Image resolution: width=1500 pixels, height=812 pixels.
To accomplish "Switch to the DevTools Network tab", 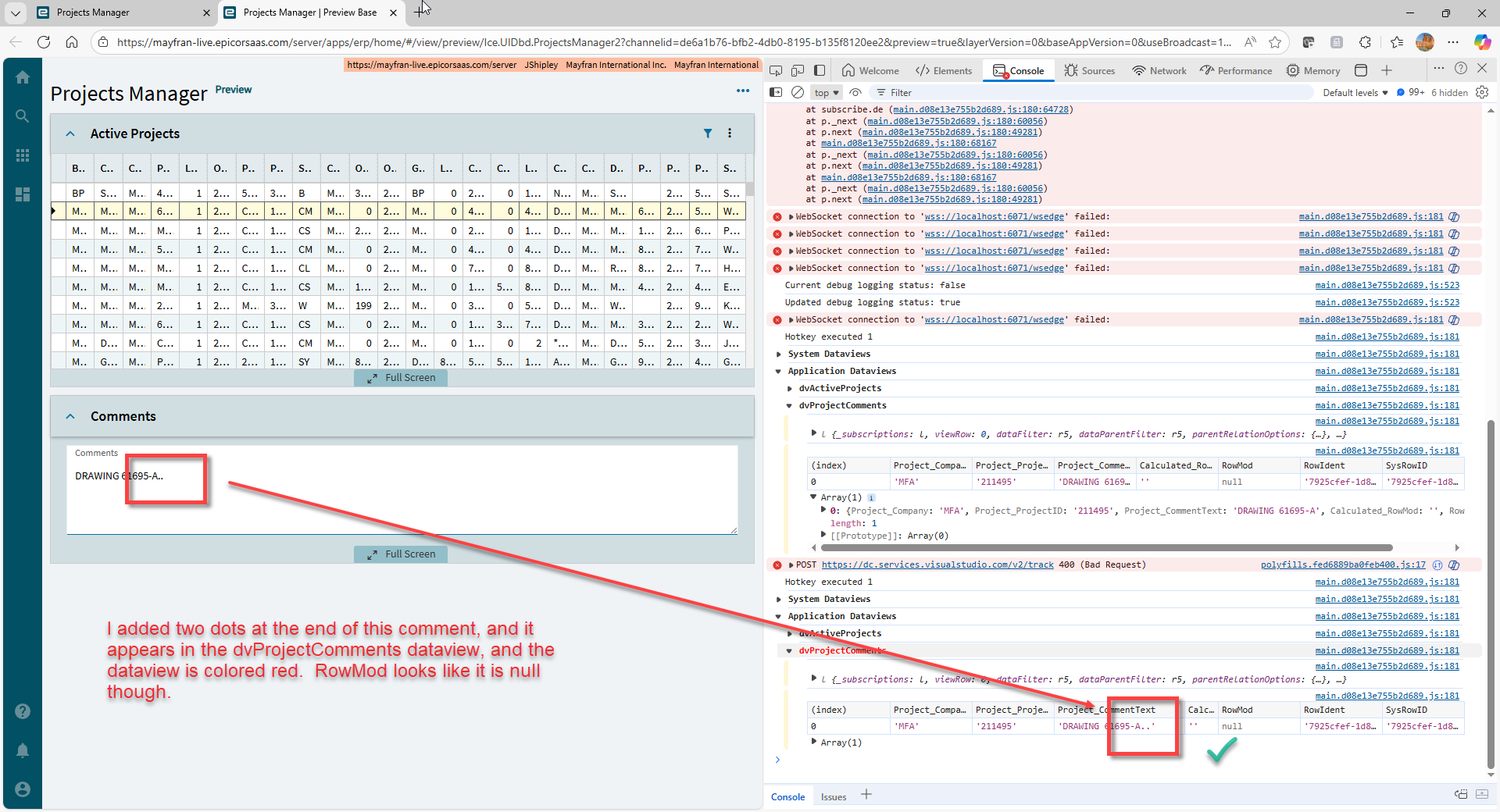I will [x=1159, y=70].
